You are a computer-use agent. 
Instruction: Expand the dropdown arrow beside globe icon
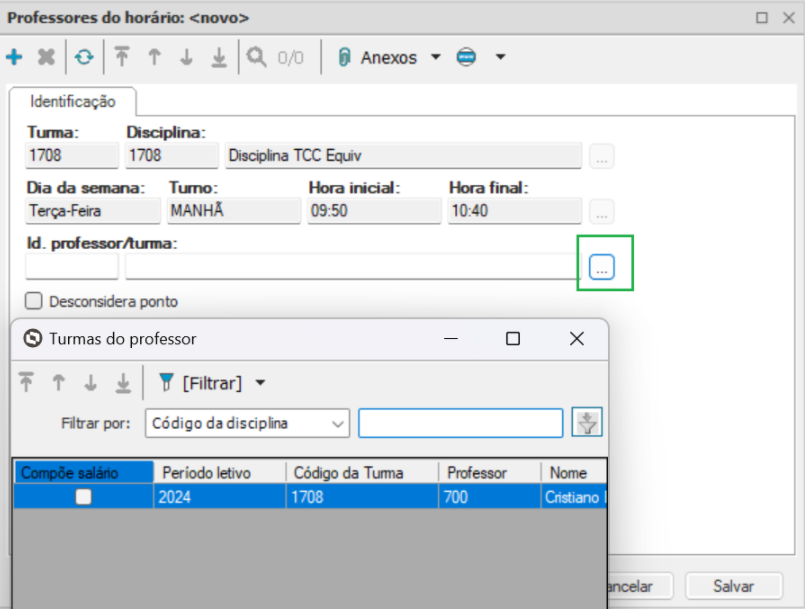(501, 57)
